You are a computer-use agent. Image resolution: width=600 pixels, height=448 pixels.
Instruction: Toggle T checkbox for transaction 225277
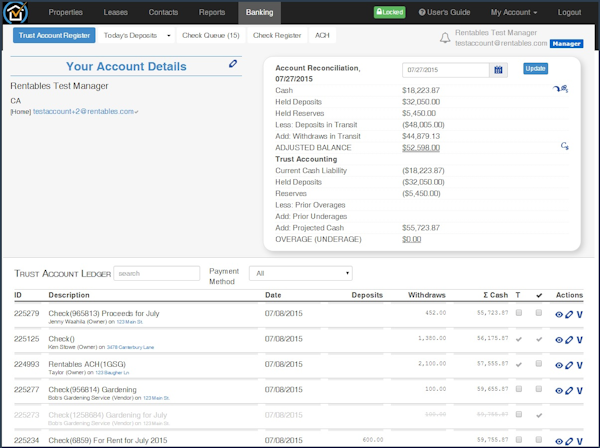pyautogui.click(x=519, y=389)
